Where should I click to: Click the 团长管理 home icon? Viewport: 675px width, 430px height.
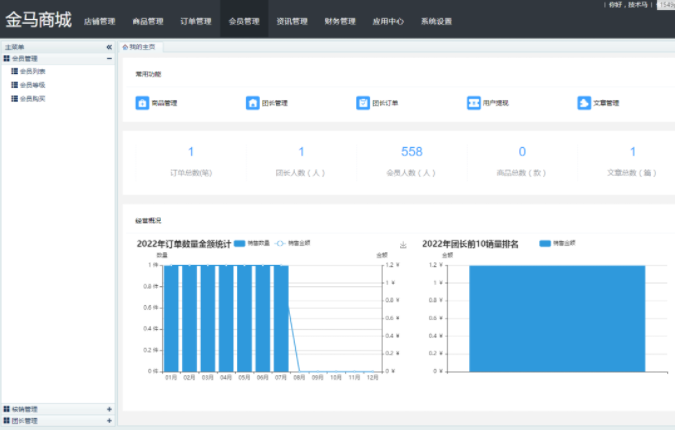point(252,103)
